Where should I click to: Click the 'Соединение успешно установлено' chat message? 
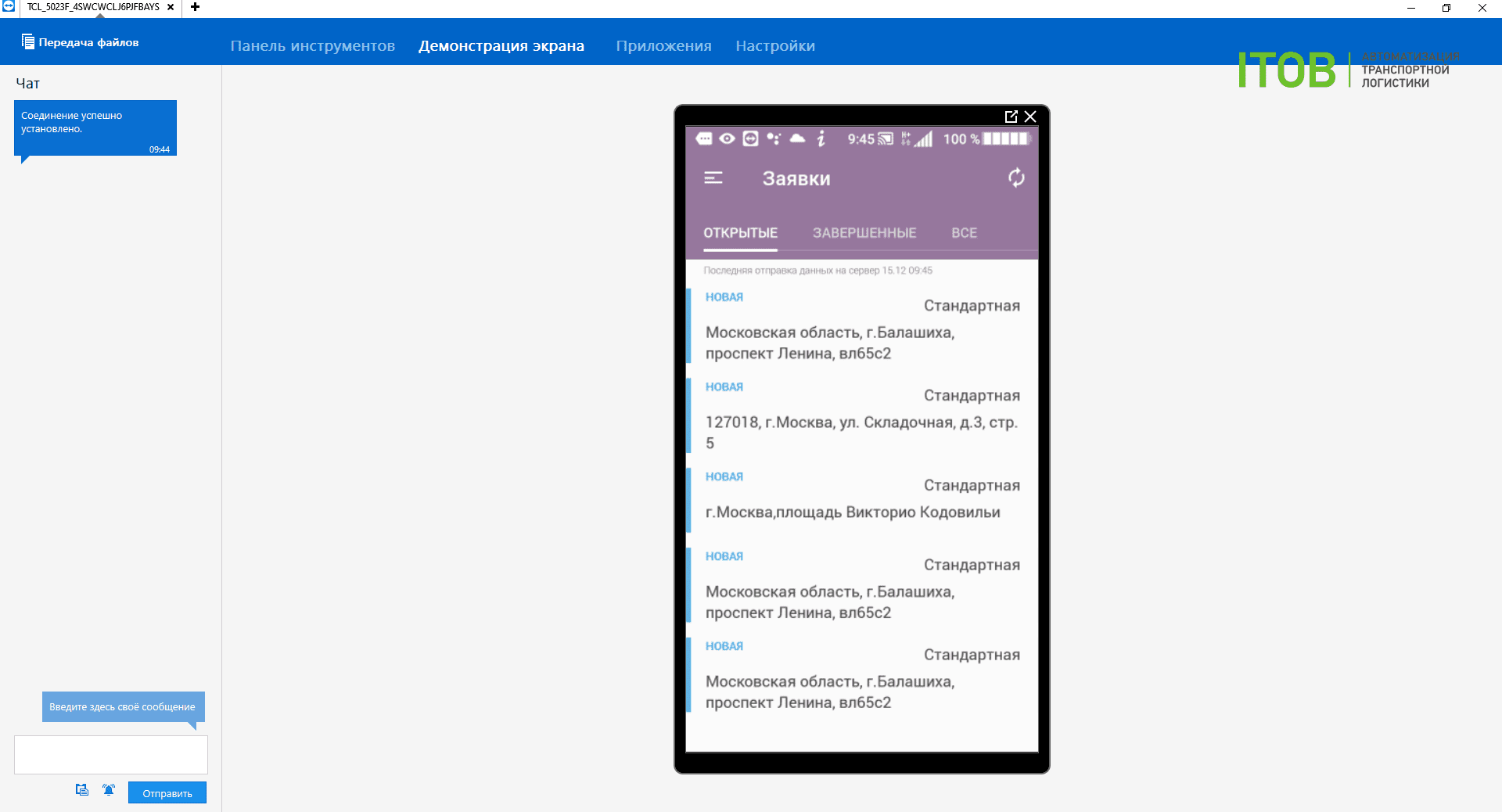tap(95, 128)
